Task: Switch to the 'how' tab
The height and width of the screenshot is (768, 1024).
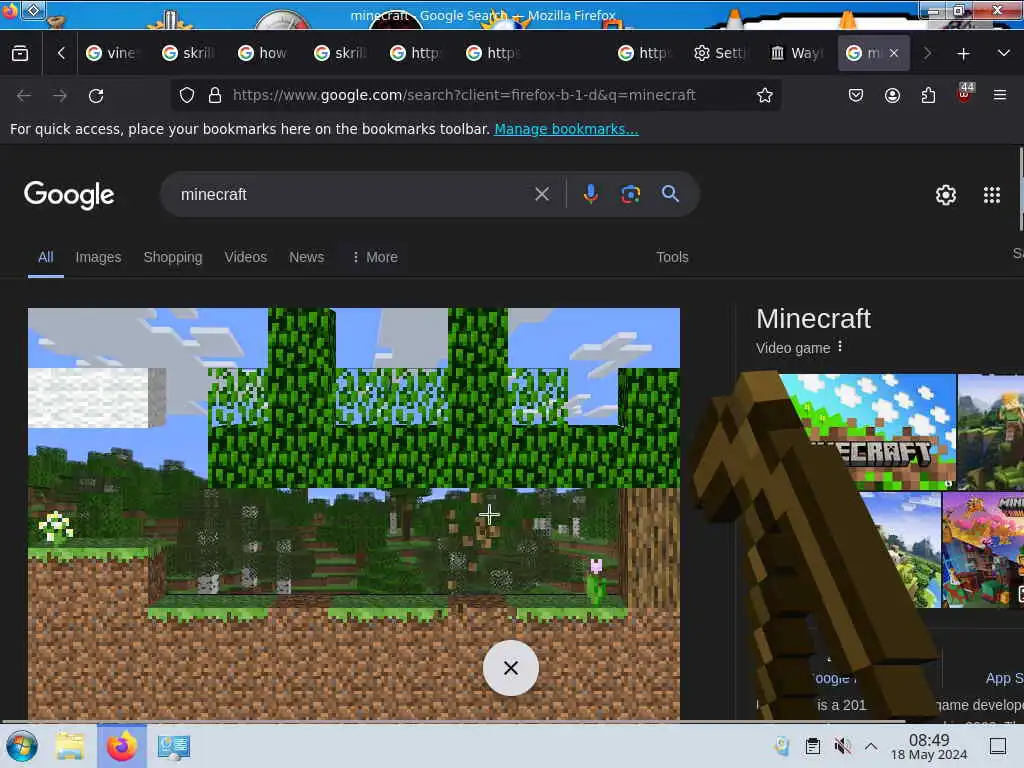Action: point(264,54)
